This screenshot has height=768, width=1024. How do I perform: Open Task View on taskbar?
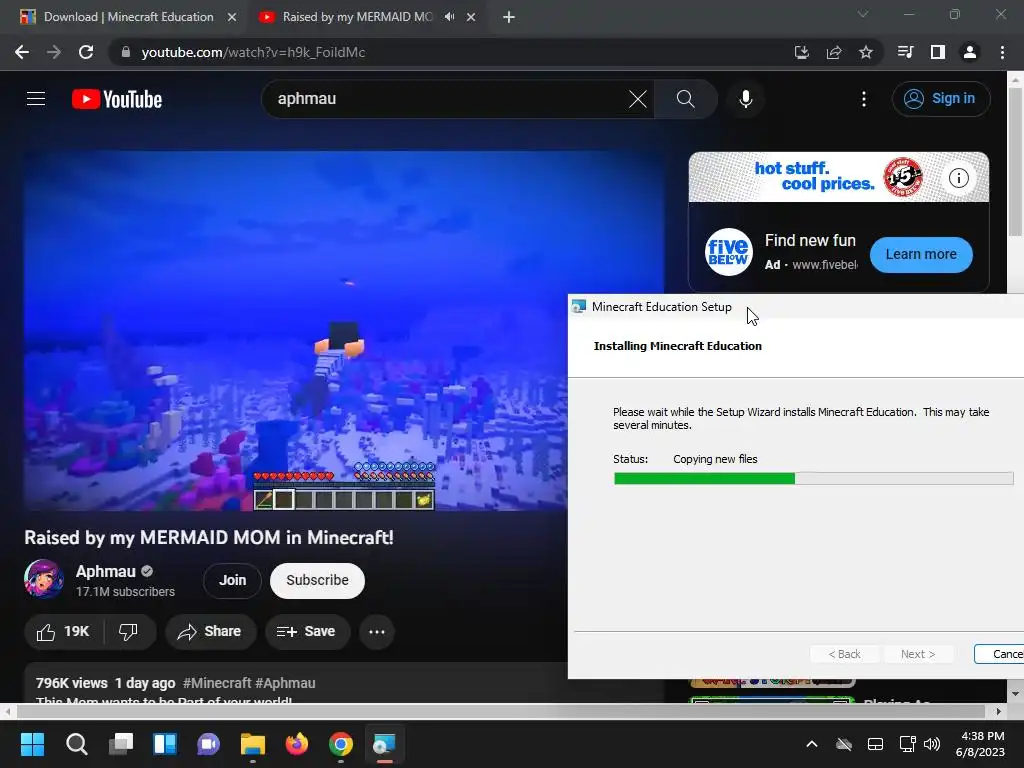click(x=121, y=744)
